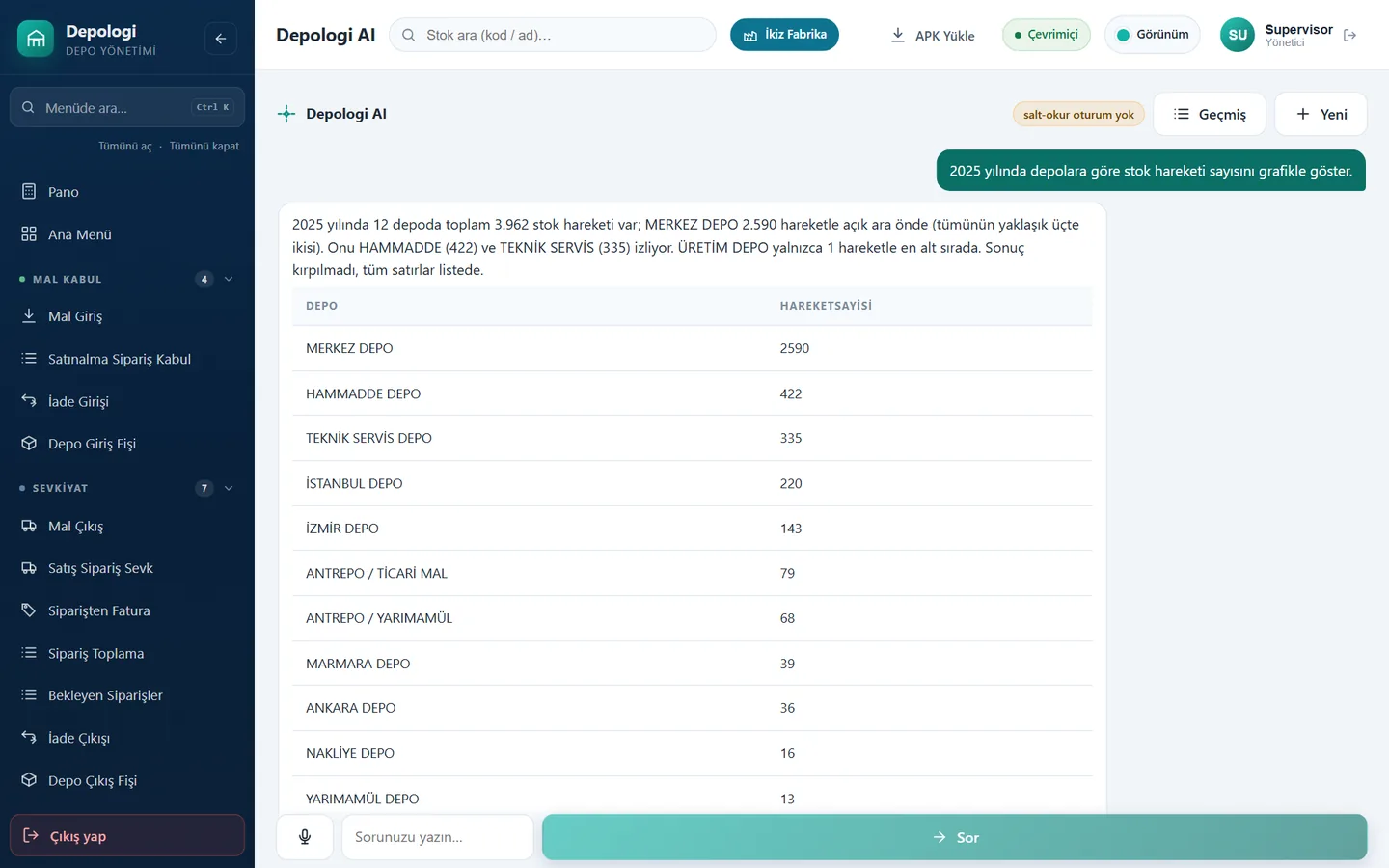Viewport: 1389px width, 868px height.
Task: Open the Geçmiş history list
Action: [x=1210, y=114]
